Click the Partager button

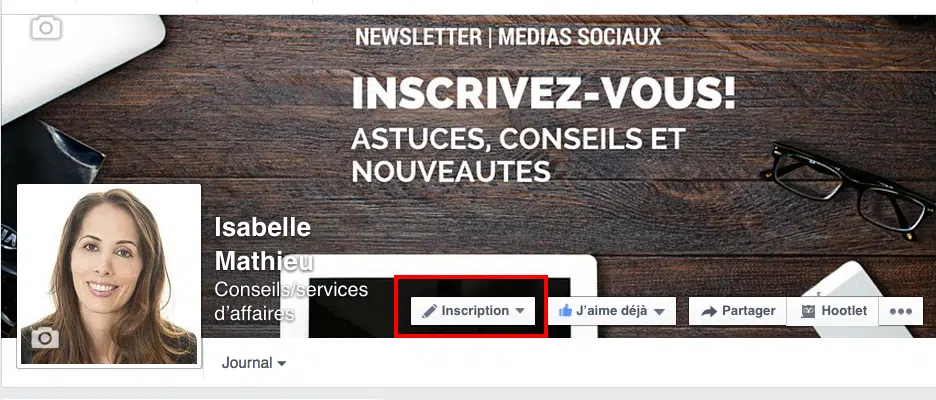(738, 311)
